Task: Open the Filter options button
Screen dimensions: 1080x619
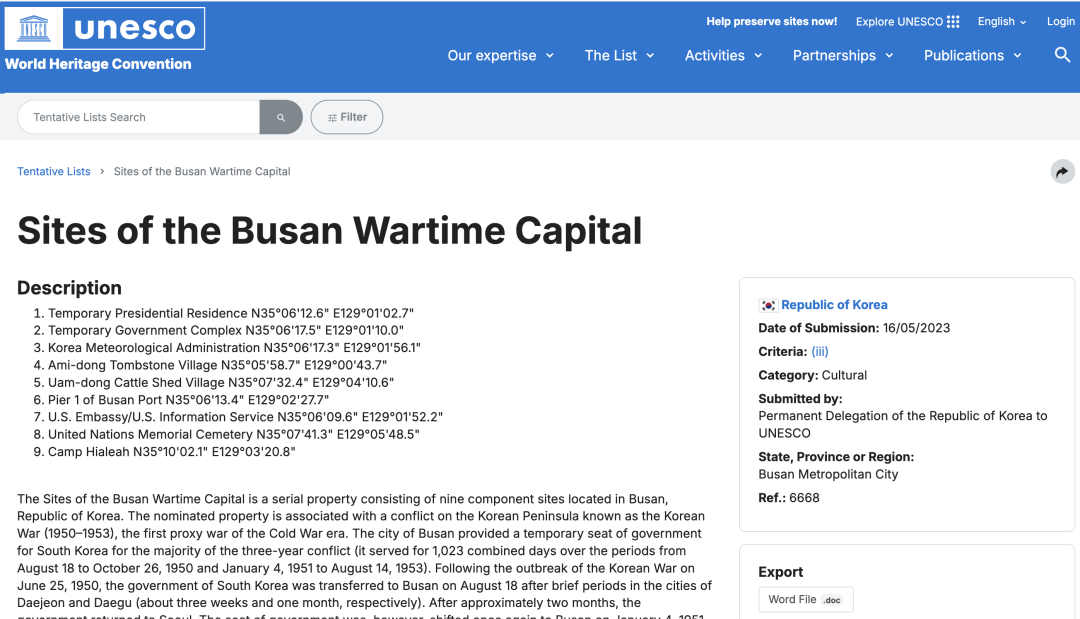Action: 347,117
